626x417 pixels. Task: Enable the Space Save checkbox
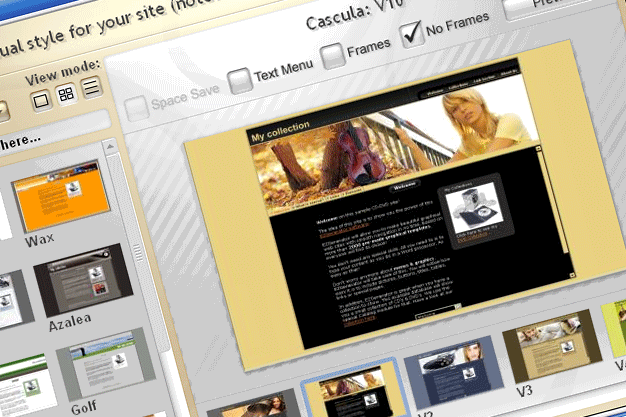tap(136, 109)
